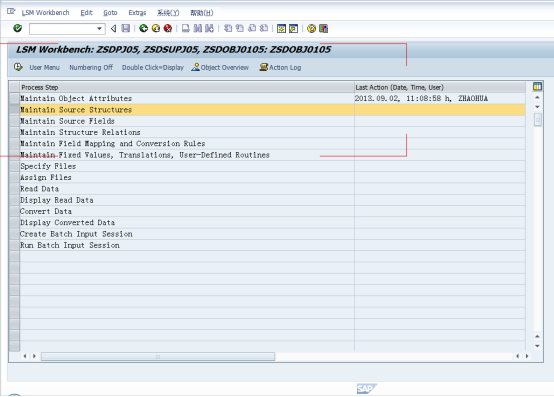Select the Run Batch Input Session step
Screen dimensions: 554x397
tap(187, 245)
